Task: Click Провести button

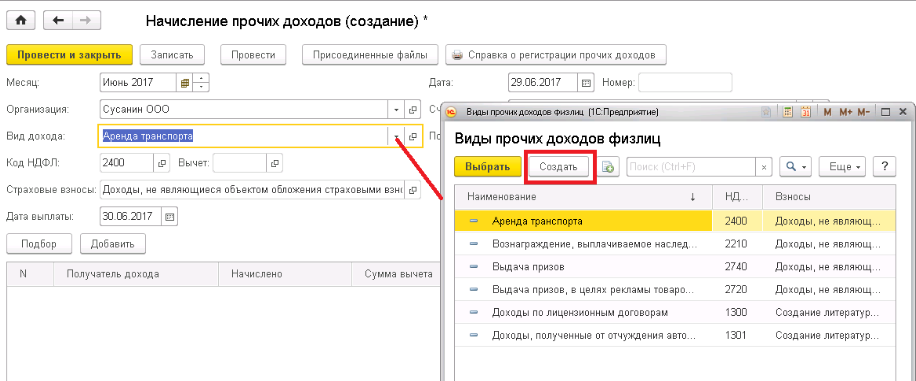Action: click(253, 55)
